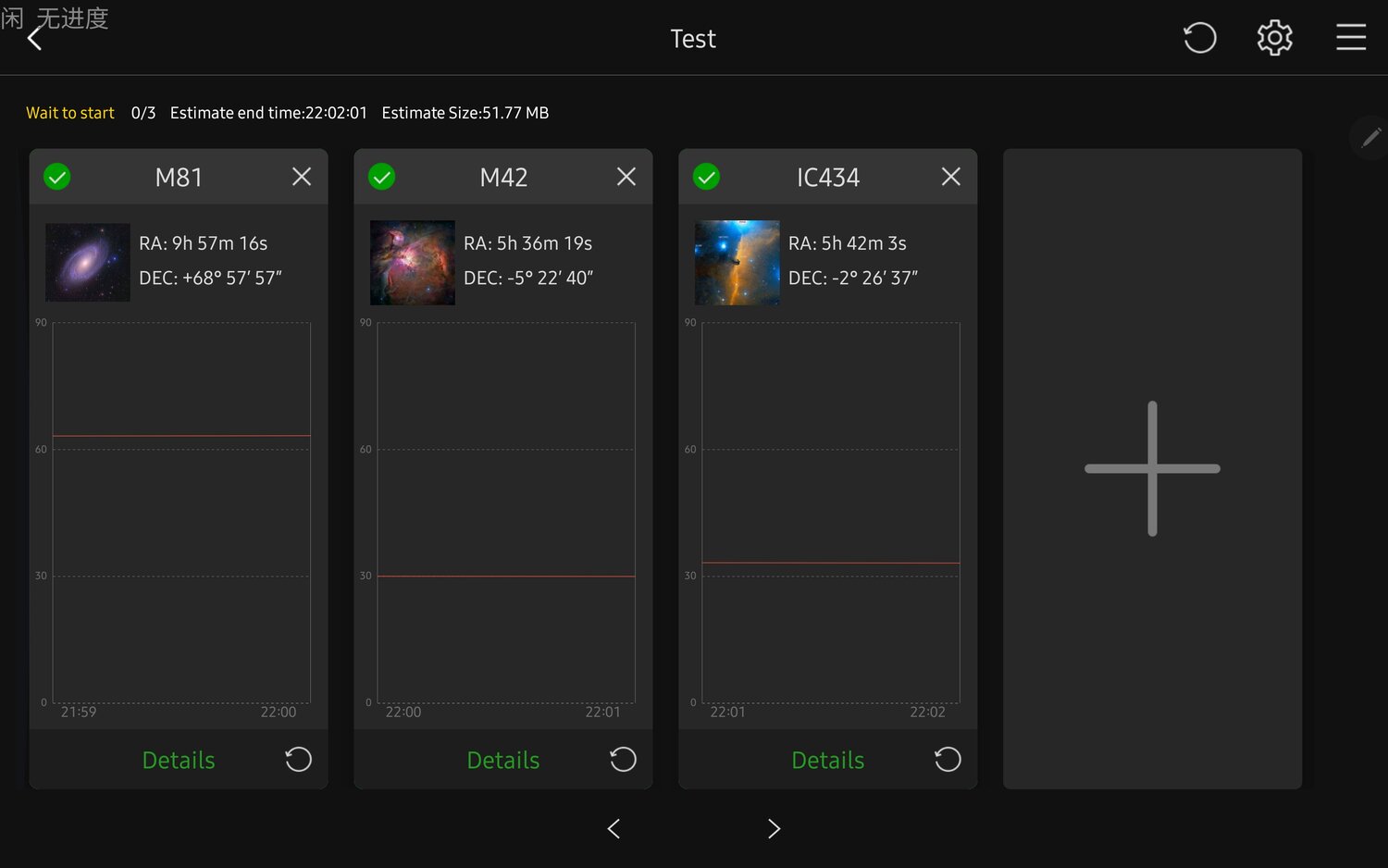This screenshot has height=868, width=1388.
Task: Open the hamburger menu
Action: [x=1350, y=38]
